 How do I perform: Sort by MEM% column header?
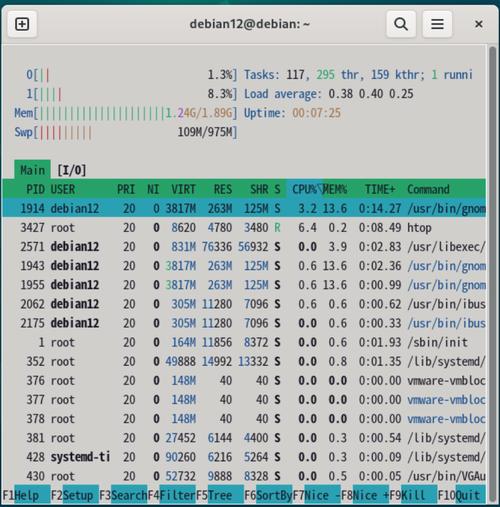click(x=335, y=189)
